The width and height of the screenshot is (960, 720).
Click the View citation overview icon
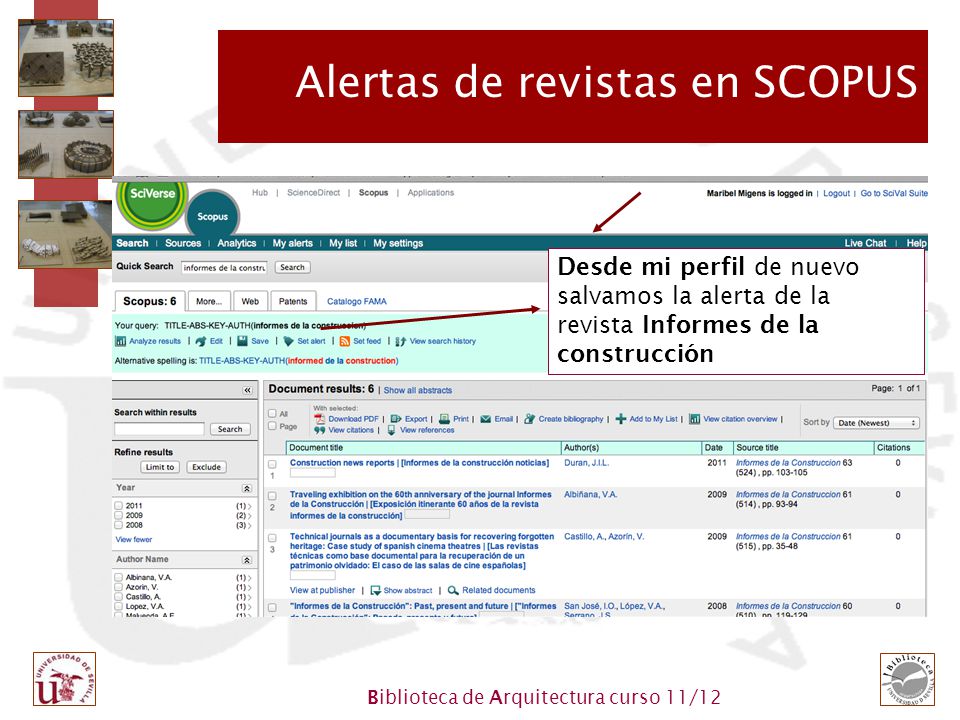point(694,419)
